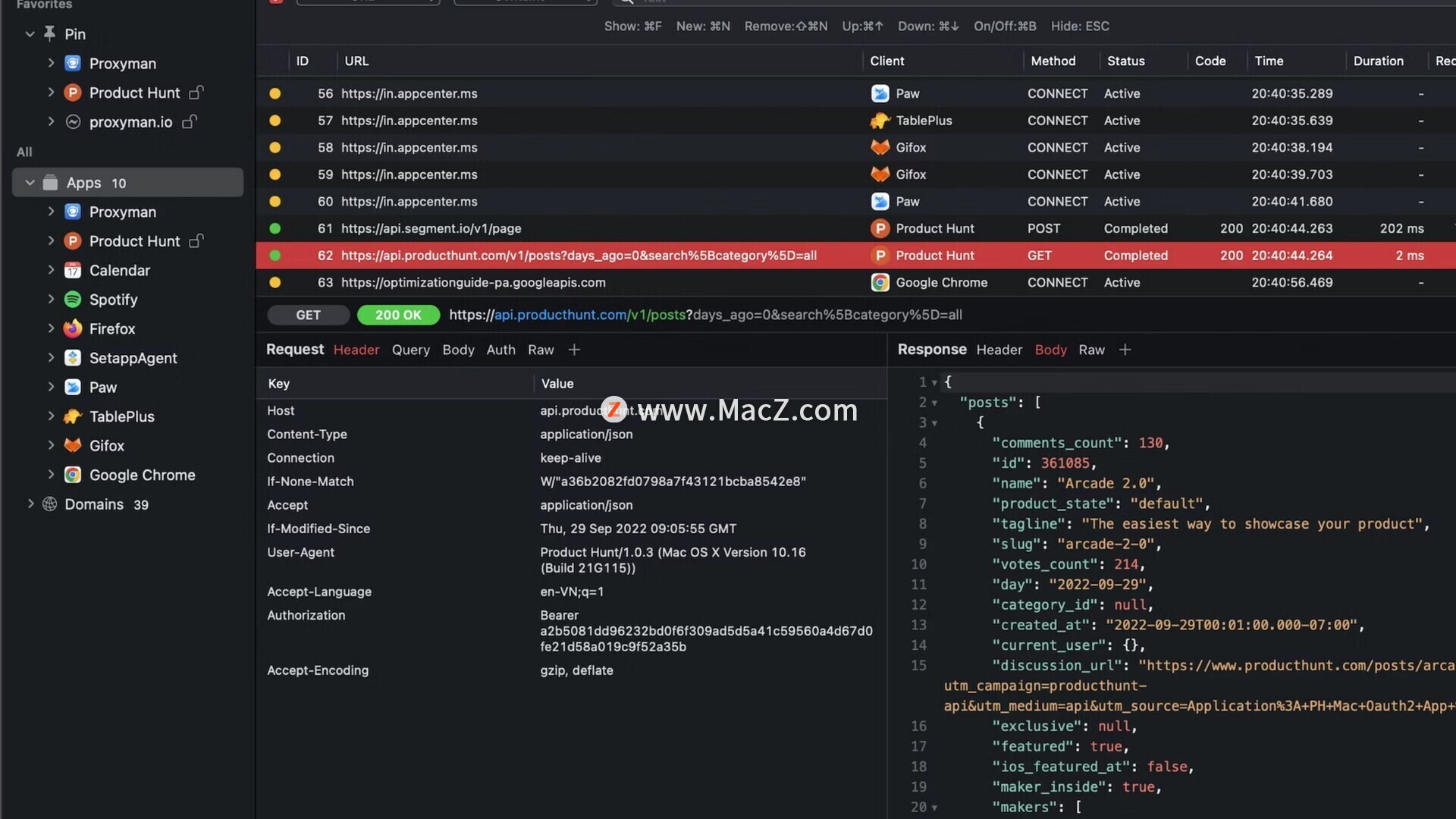
Task: Collapse the Apps group
Action: pyautogui.click(x=30, y=183)
